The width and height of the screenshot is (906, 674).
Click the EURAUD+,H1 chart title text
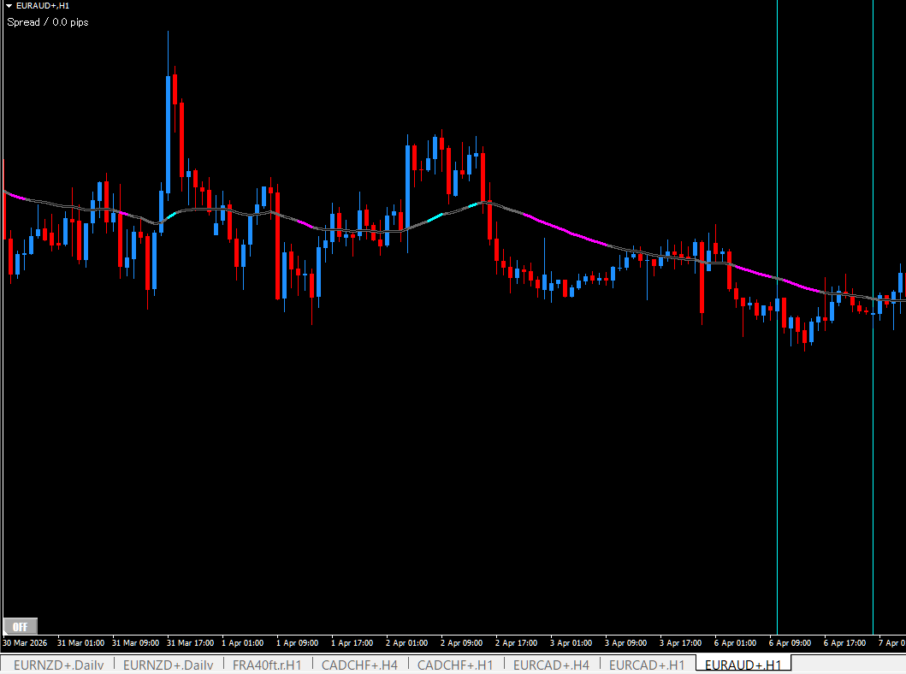43,6
